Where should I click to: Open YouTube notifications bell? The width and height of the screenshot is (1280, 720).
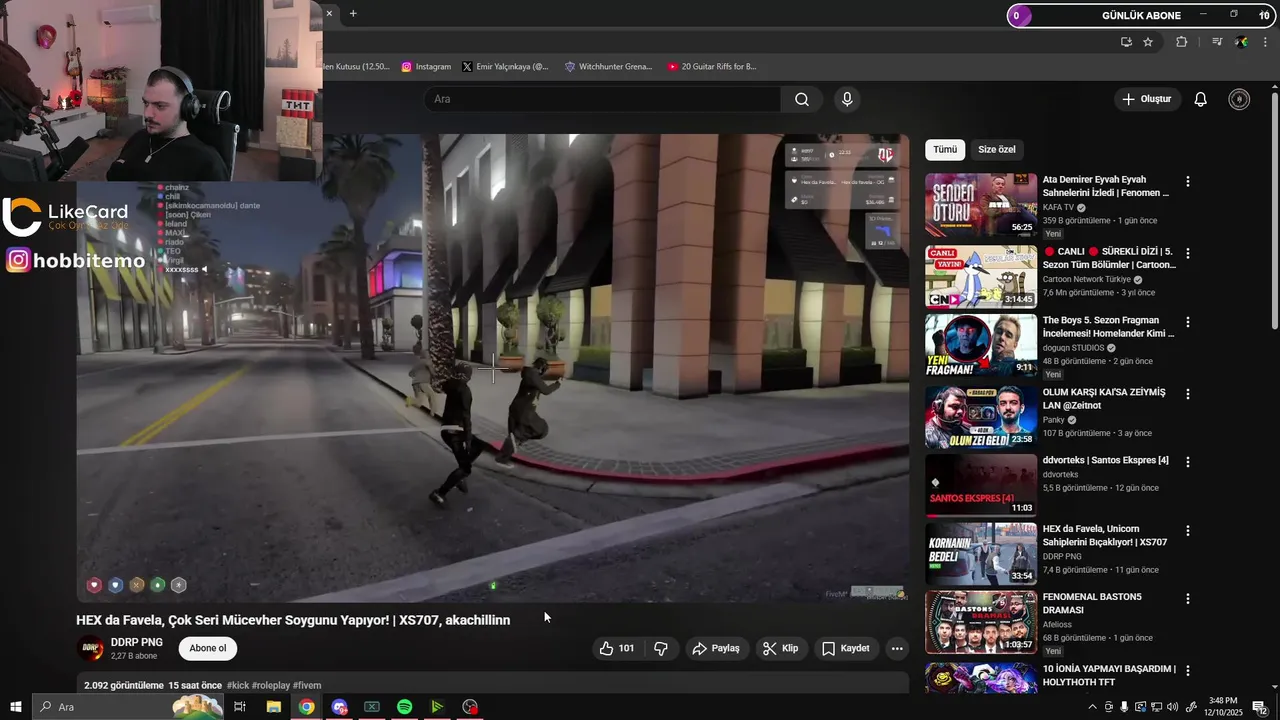point(1201,99)
